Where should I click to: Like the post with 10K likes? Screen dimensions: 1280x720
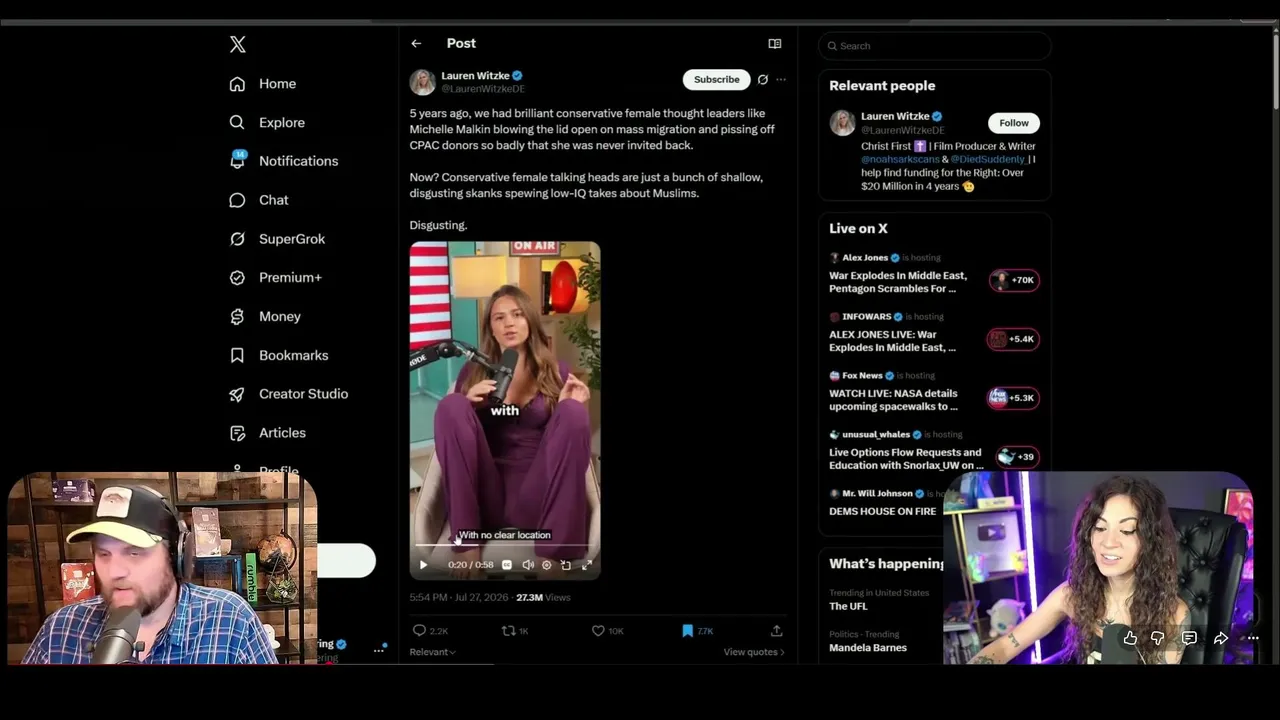point(607,631)
